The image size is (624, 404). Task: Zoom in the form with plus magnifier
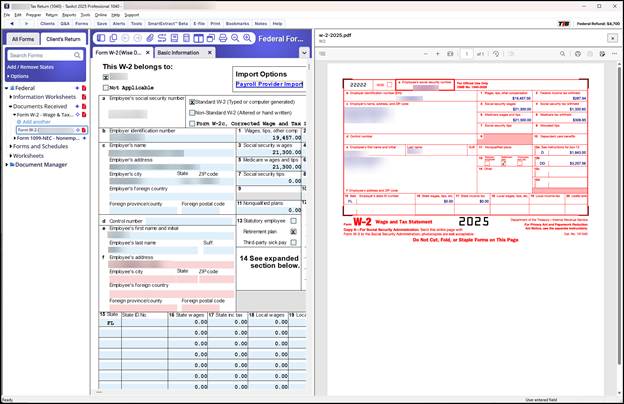pos(248,38)
